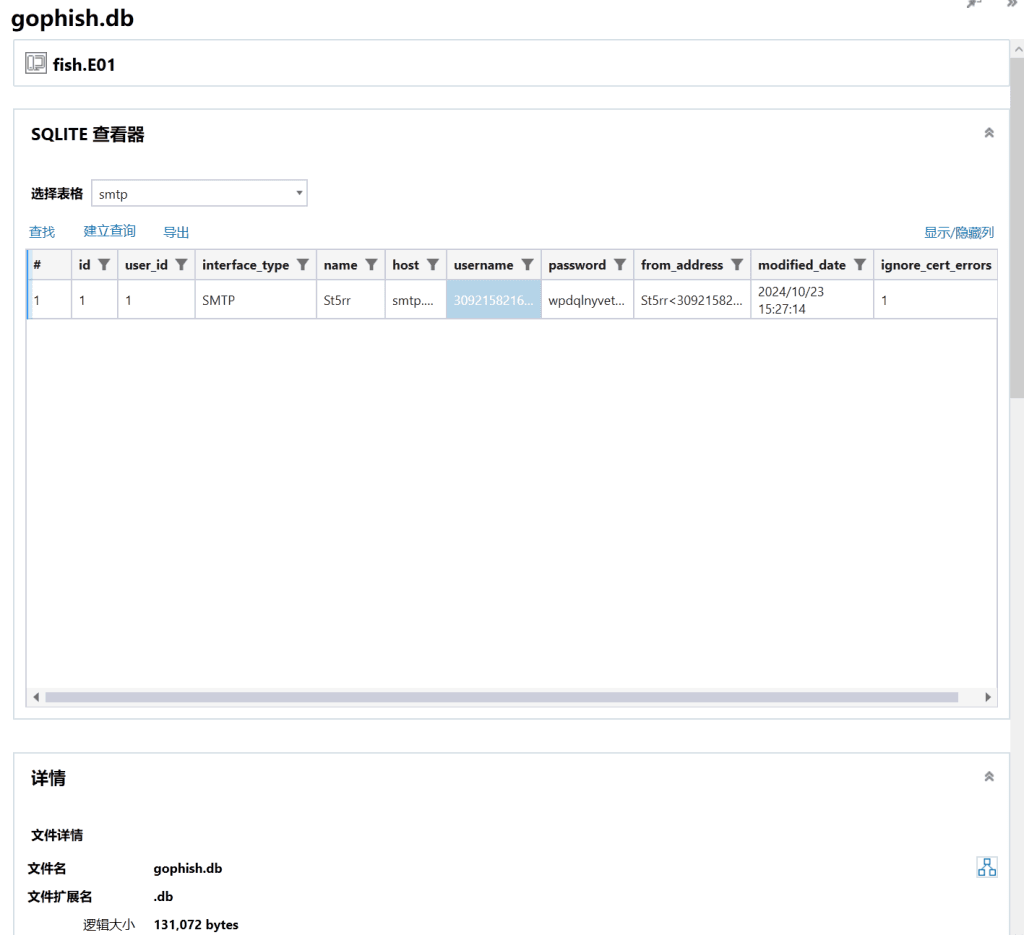Open the modified_date filter icon
The width and height of the screenshot is (1024, 935).
tap(859, 265)
